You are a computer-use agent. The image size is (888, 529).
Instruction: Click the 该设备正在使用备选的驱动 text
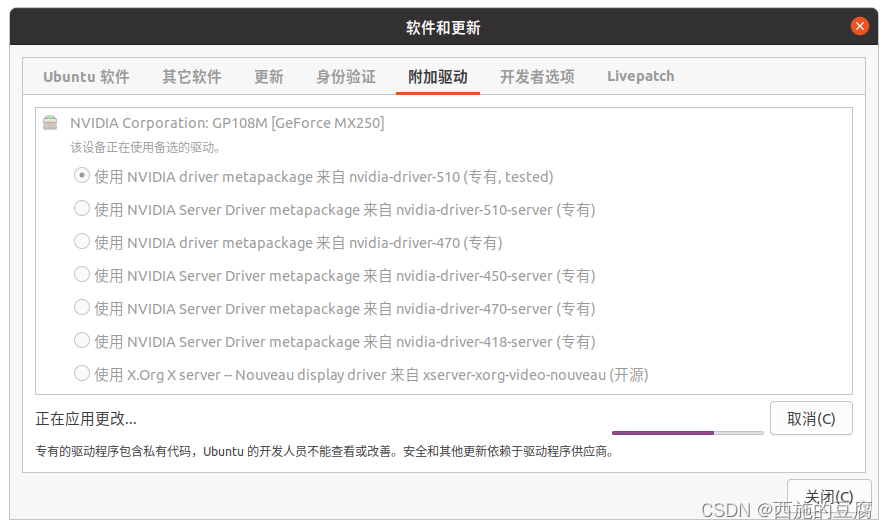click(145, 148)
